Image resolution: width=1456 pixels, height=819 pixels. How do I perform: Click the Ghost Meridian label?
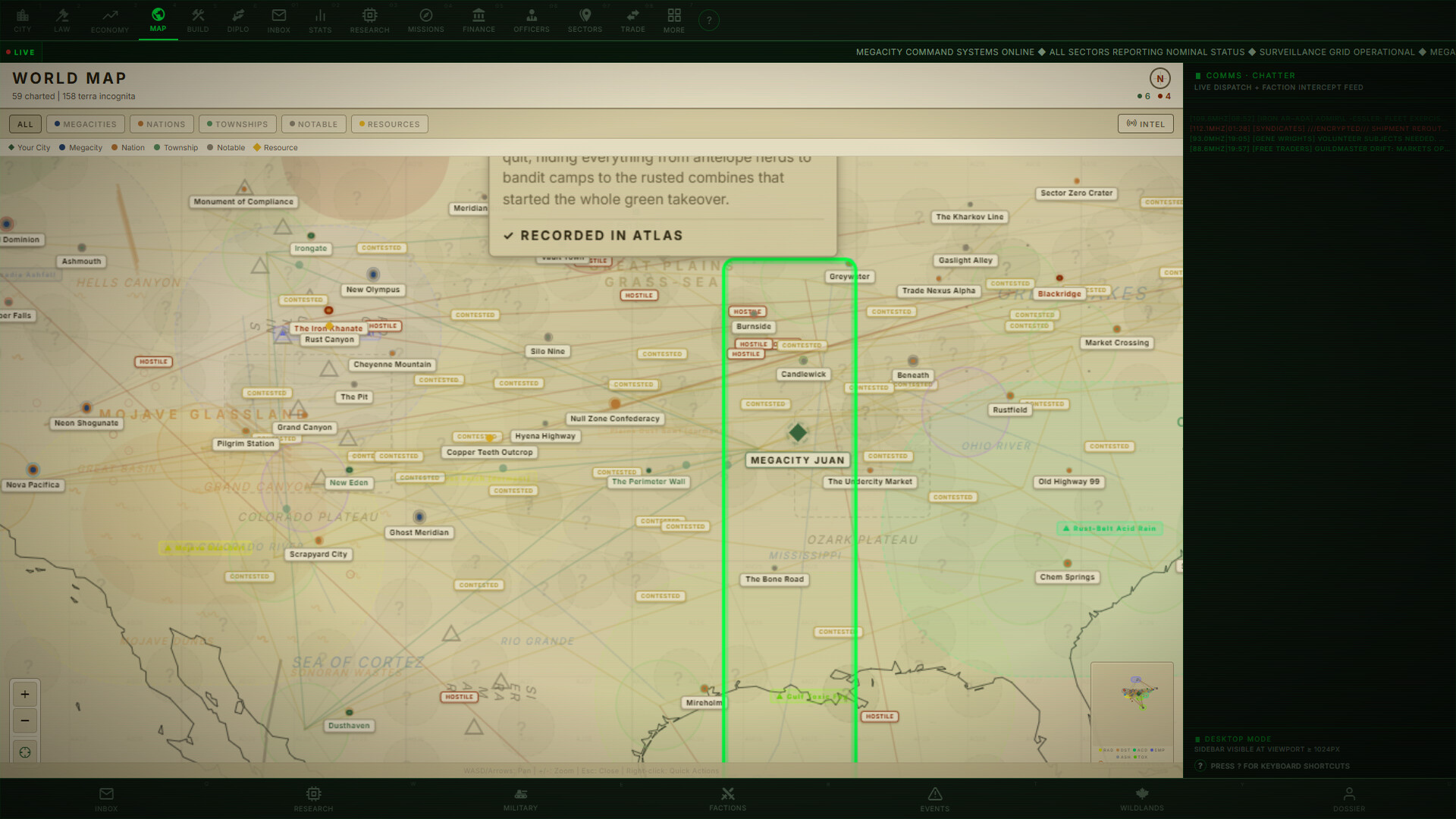click(x=419, y=532)
